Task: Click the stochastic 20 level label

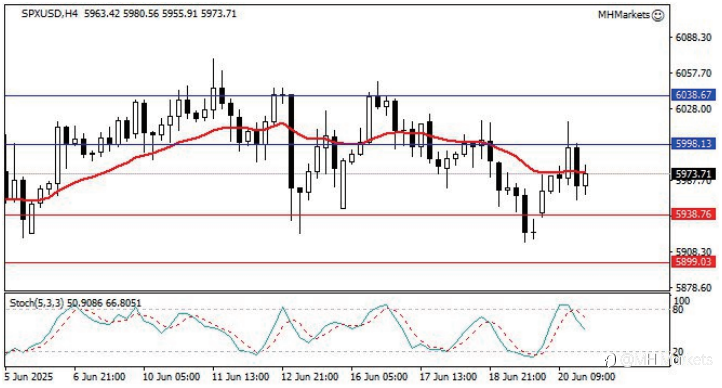Action: coord(678,352)
